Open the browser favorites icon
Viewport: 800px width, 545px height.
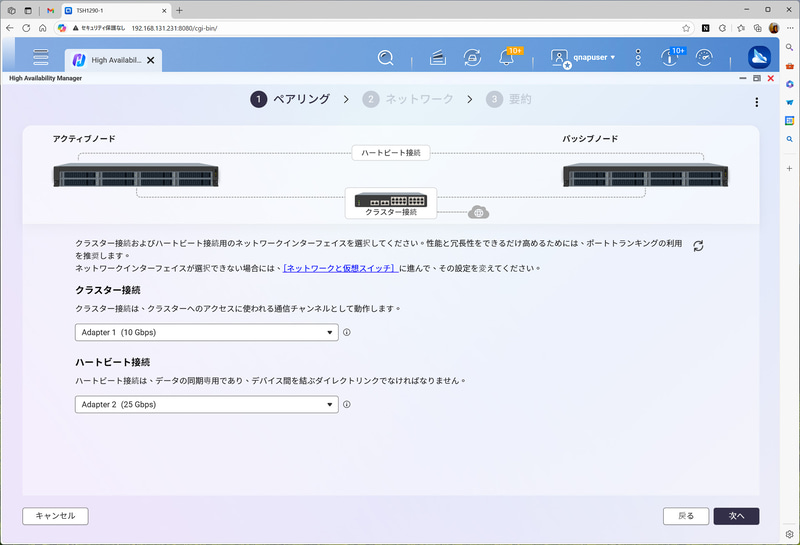click(x=741, y=28)
